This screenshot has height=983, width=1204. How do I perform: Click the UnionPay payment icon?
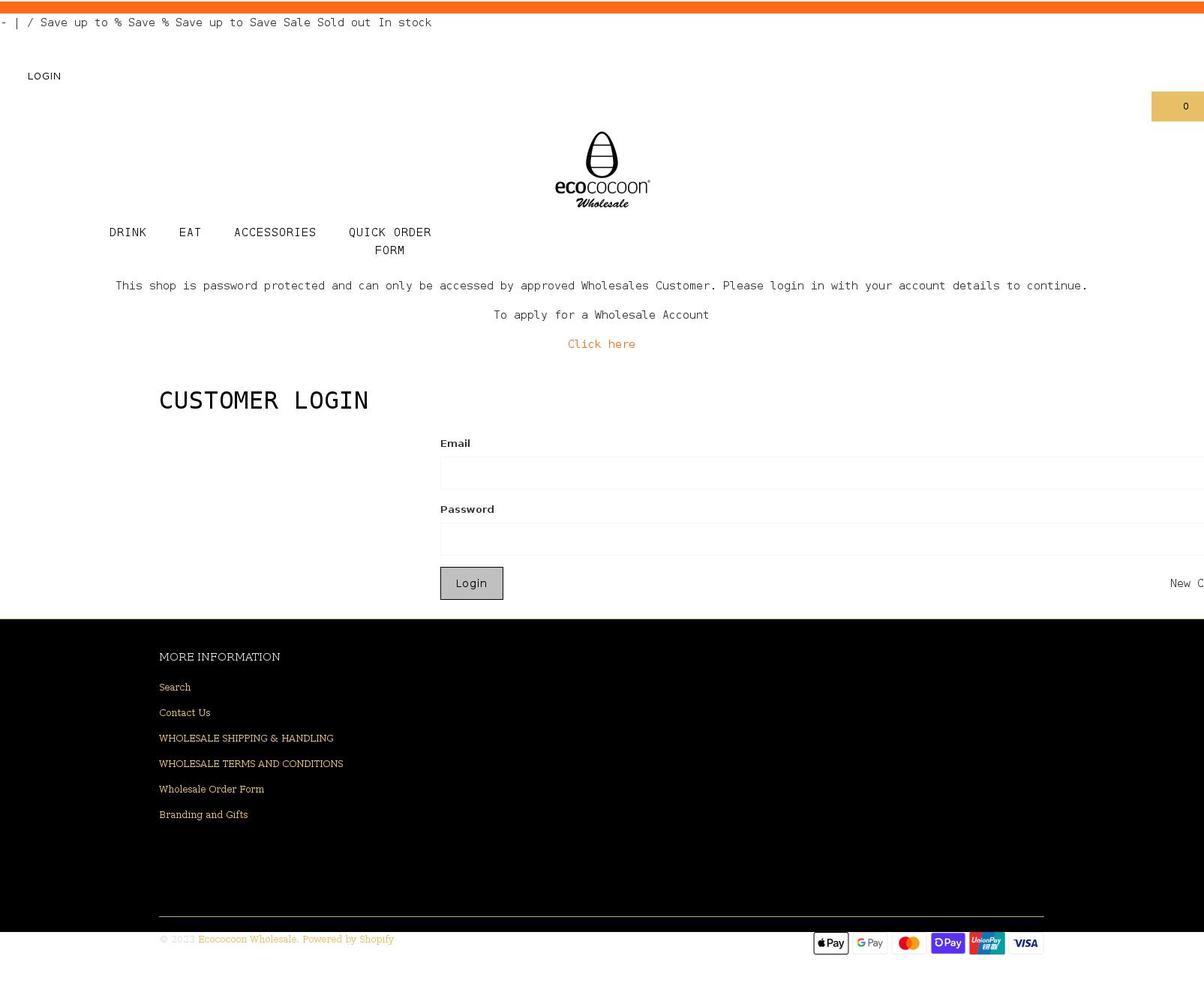coord(987,943)
